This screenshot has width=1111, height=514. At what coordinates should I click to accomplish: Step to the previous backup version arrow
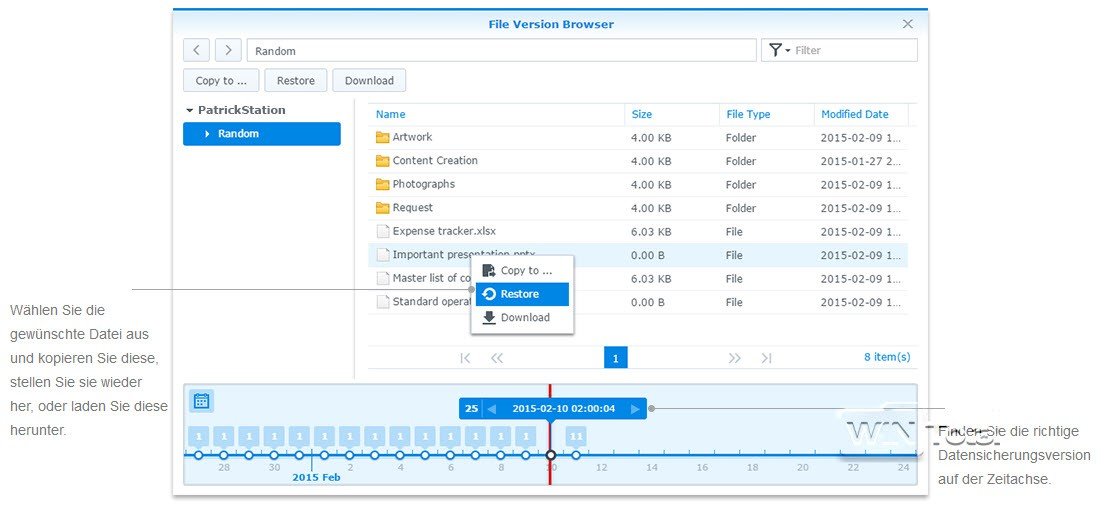[492, 408]
